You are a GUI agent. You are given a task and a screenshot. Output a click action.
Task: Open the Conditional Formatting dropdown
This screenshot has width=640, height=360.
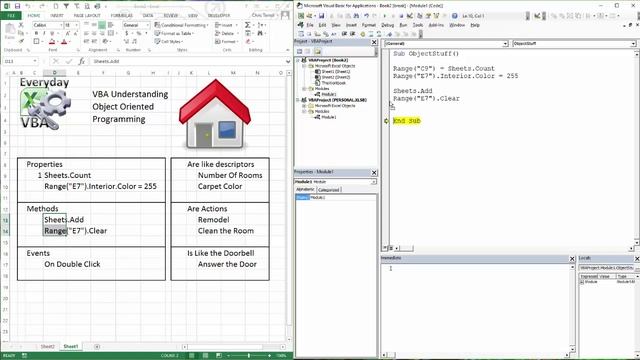pos(181,25)
